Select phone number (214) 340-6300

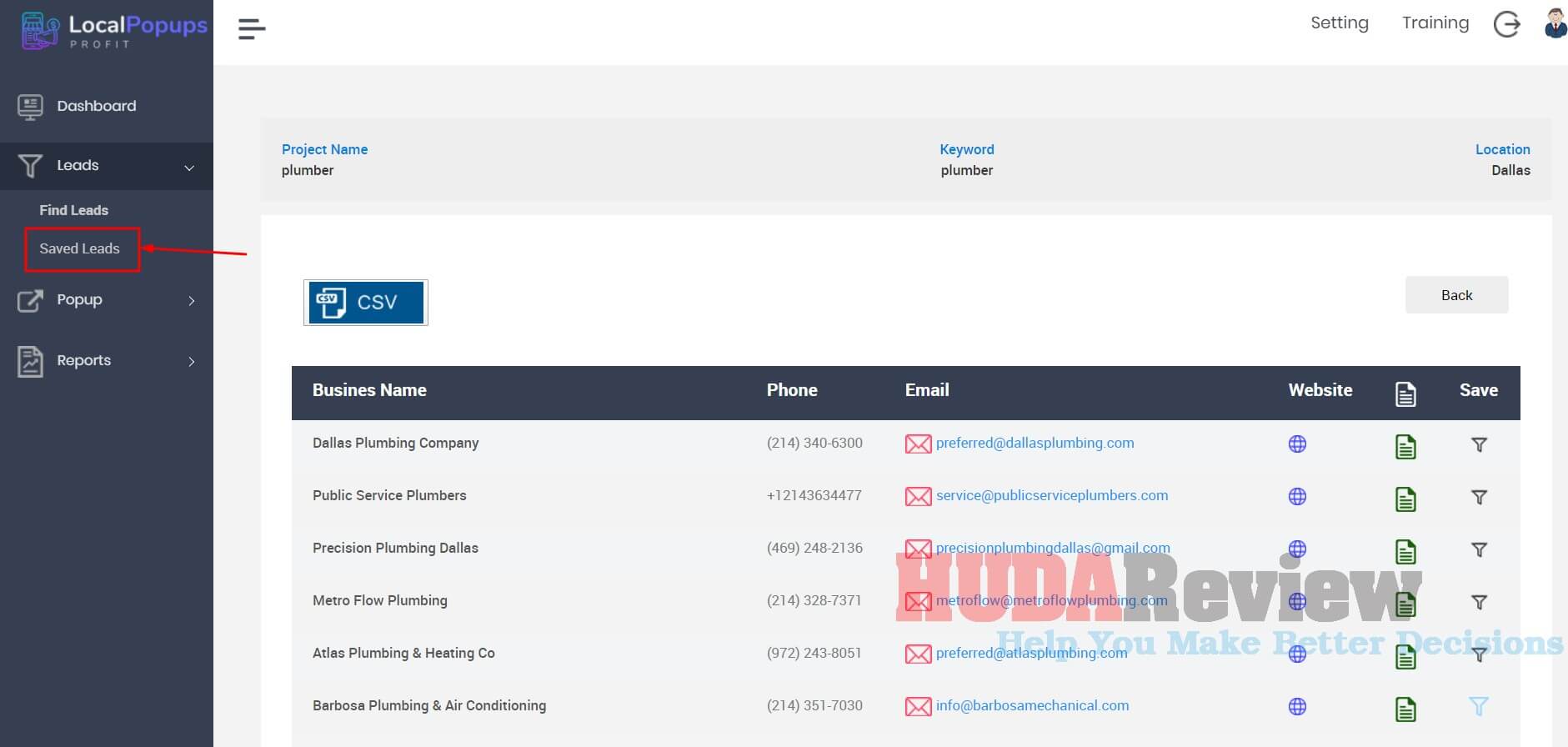(814, 443)
